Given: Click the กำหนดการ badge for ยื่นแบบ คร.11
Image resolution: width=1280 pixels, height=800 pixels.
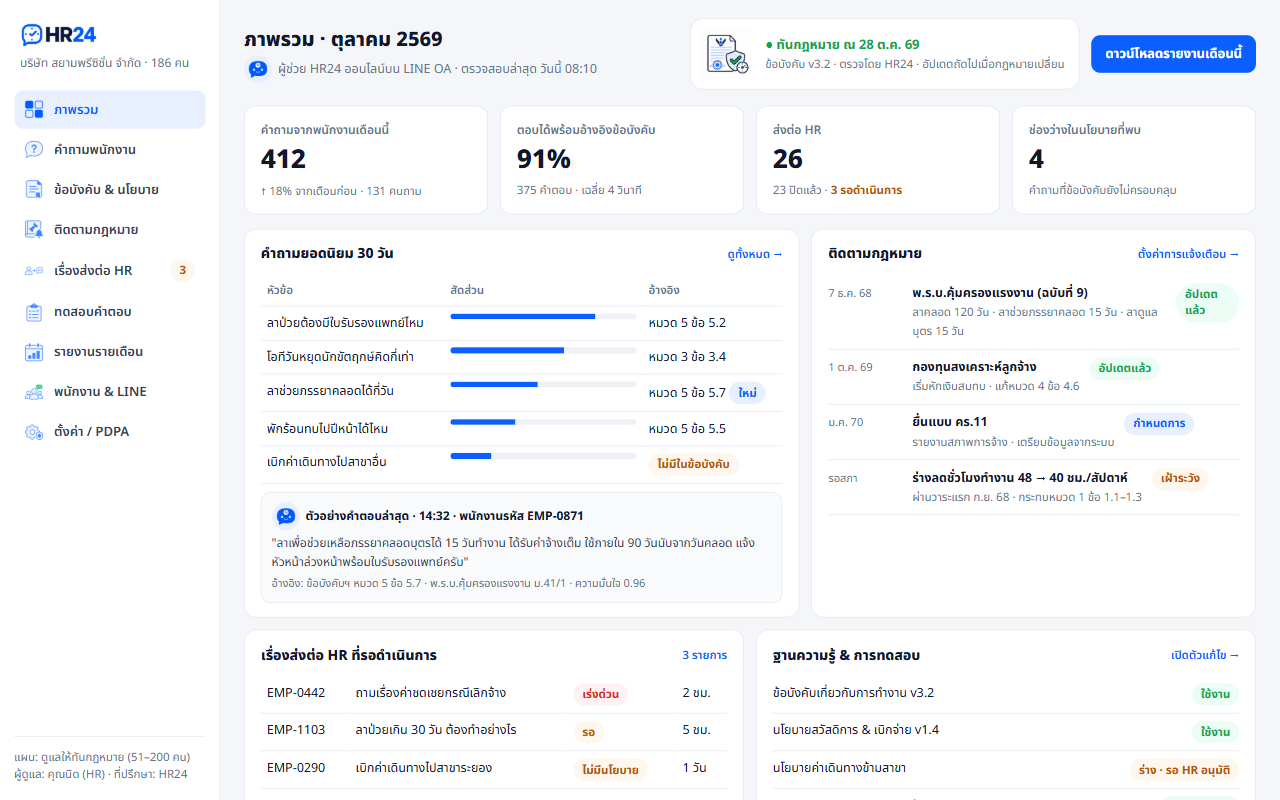Looking at the screenshot, I should click(x=1159, y=423).
